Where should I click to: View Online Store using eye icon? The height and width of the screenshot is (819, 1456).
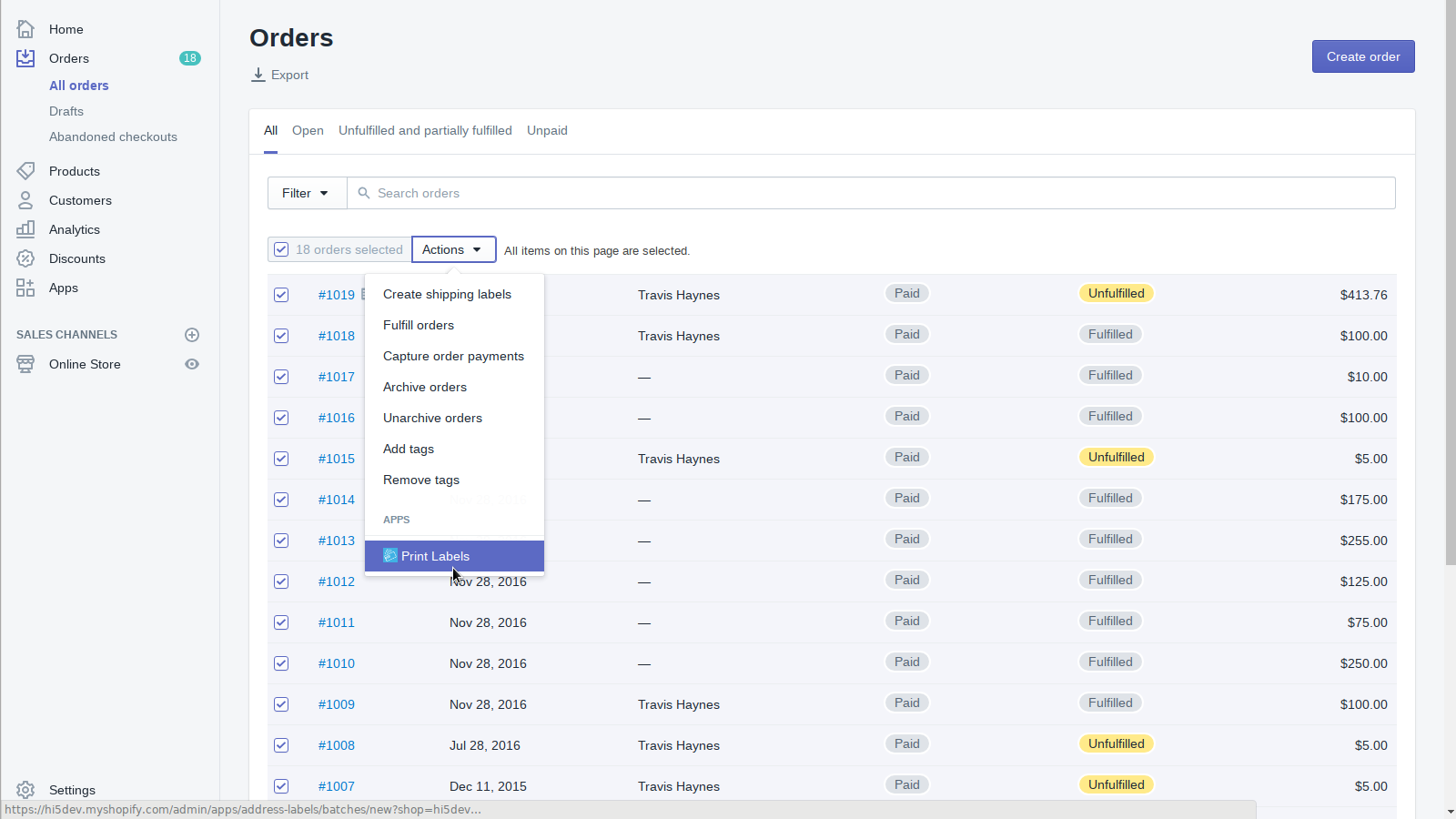pos(192,364)
